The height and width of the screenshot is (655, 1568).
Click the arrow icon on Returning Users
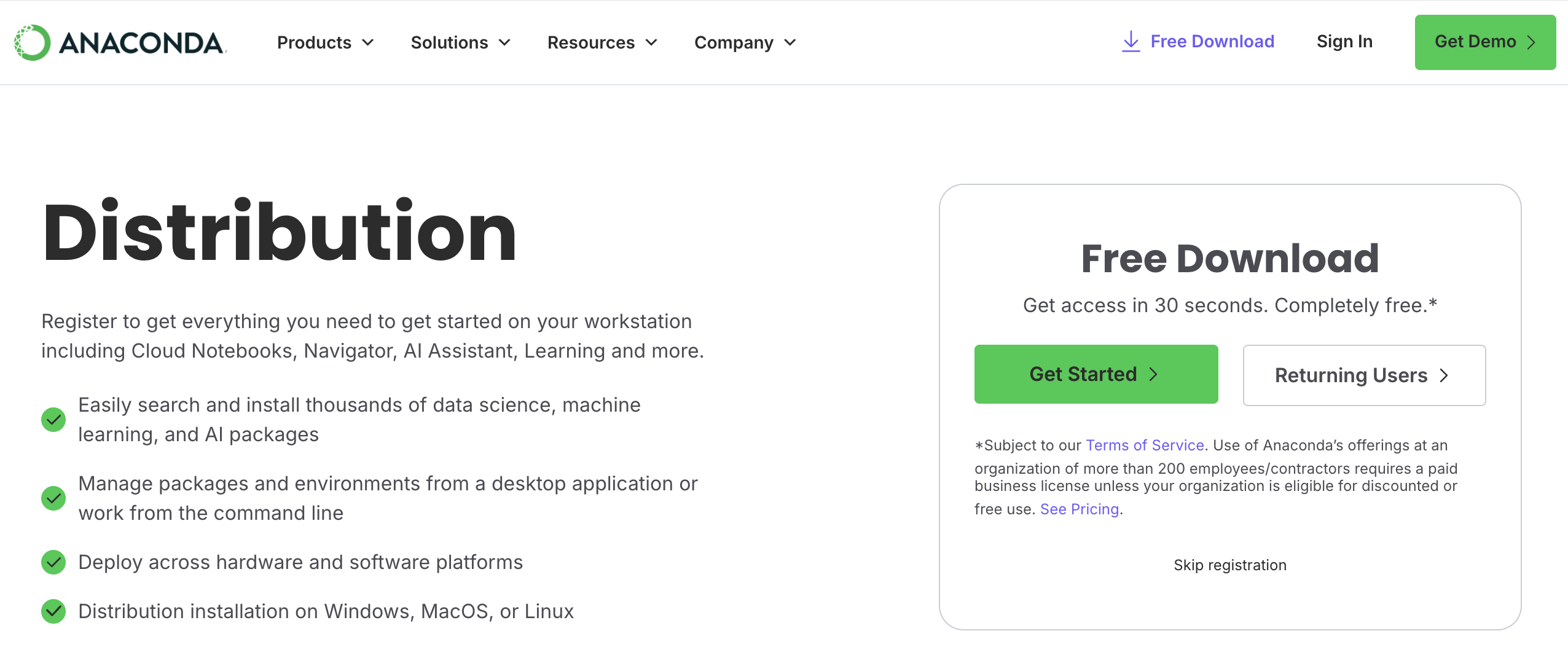pos(1444,375)
